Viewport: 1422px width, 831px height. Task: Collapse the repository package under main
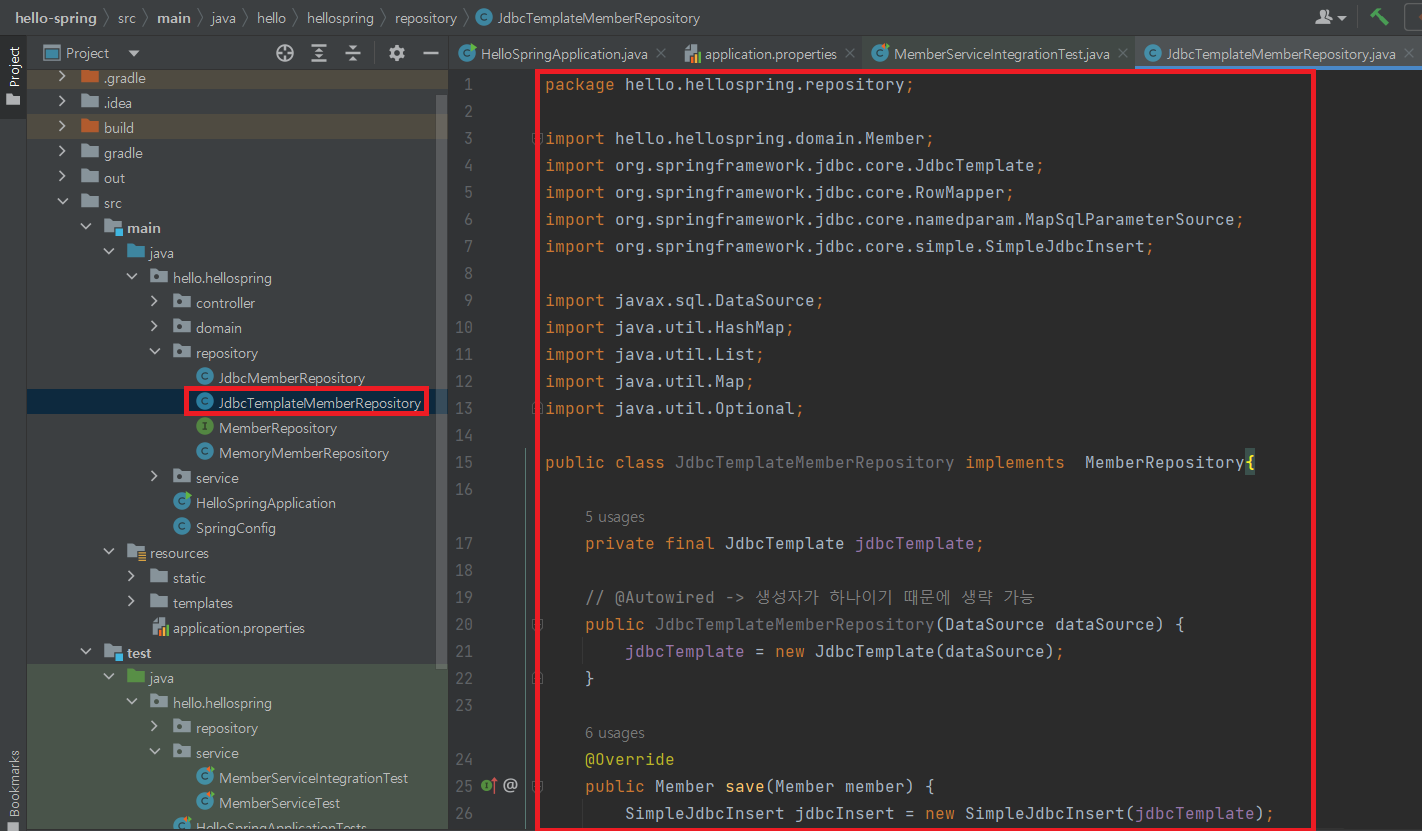click(154, 352)
